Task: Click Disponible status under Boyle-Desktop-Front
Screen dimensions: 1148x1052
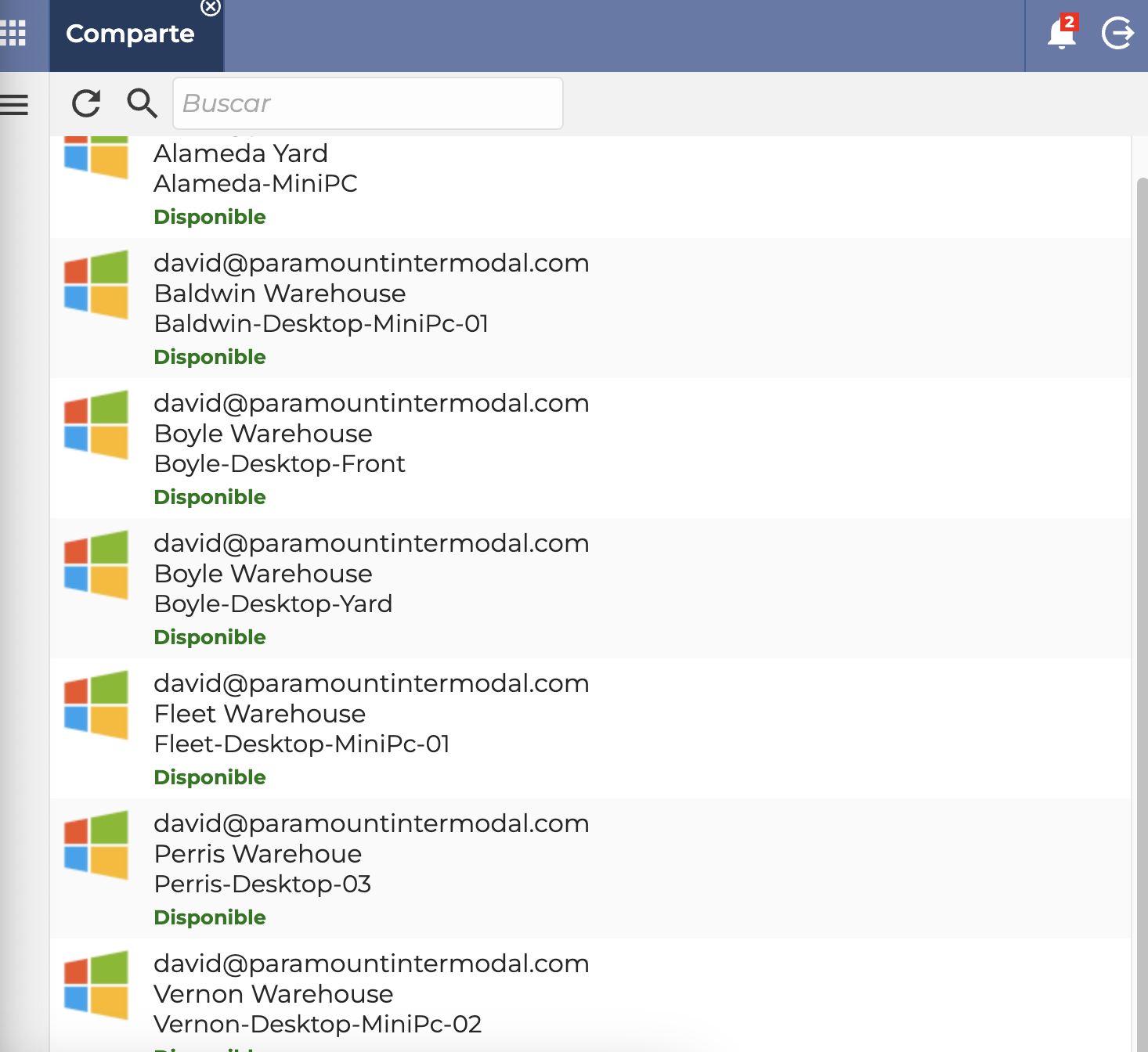Action: 210,497
